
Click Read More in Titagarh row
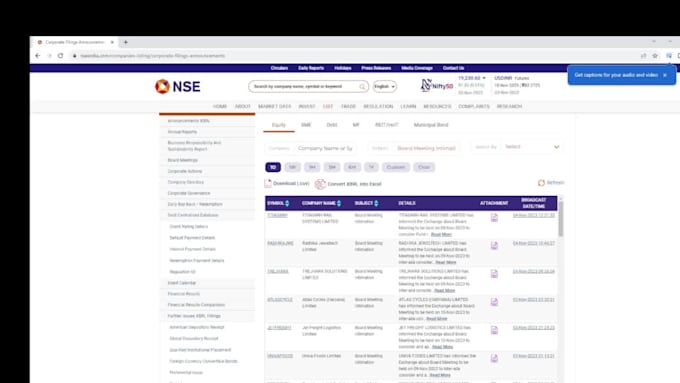[x=441, y=234]
